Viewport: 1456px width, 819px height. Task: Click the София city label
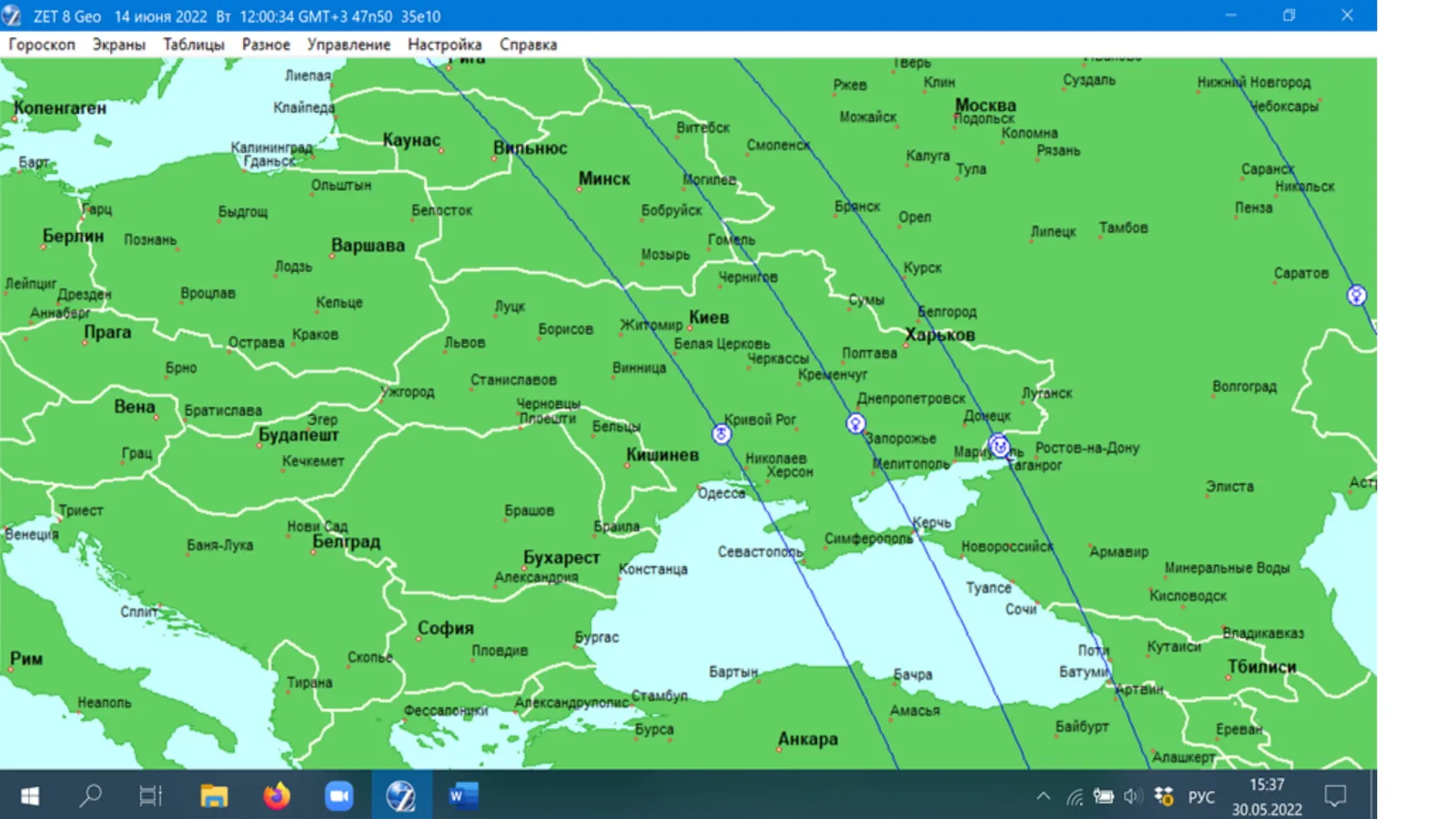pyautogui.click(x=446, y=628)
